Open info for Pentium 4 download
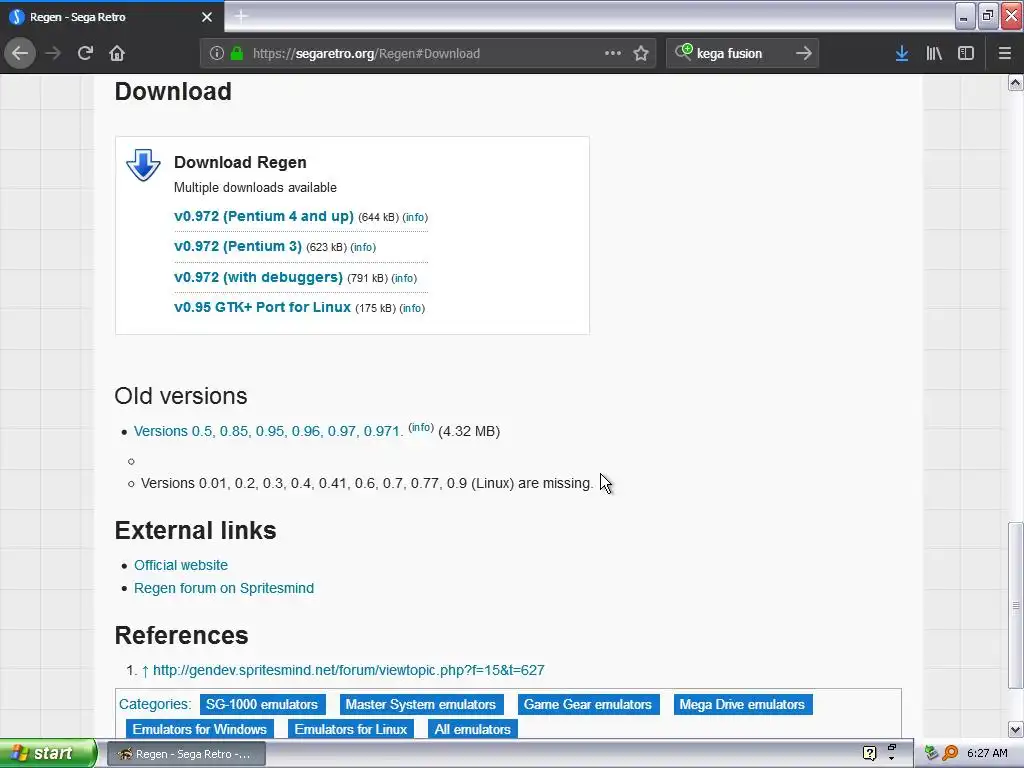 click(415, 217)
